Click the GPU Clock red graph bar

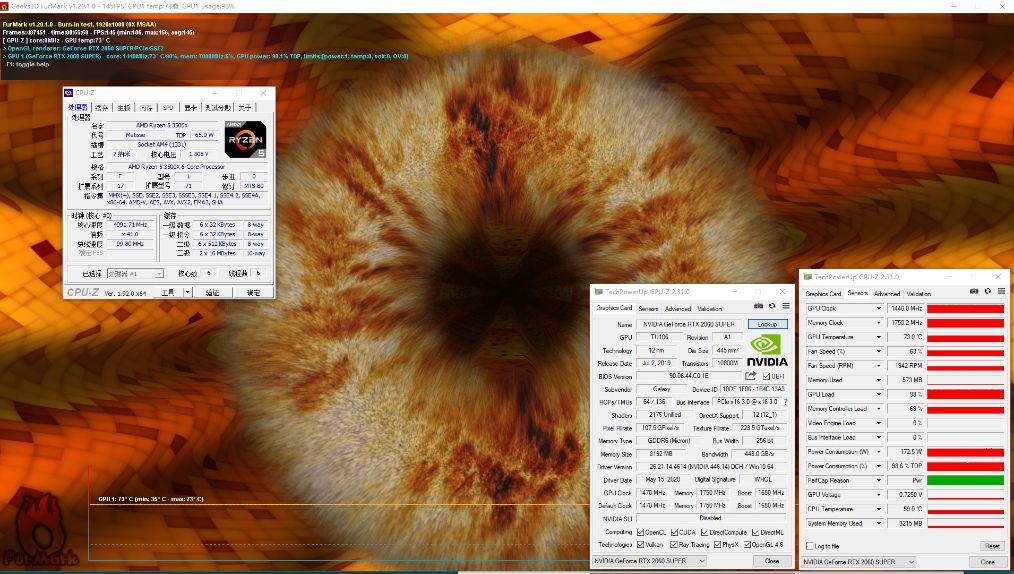[965, 308]
